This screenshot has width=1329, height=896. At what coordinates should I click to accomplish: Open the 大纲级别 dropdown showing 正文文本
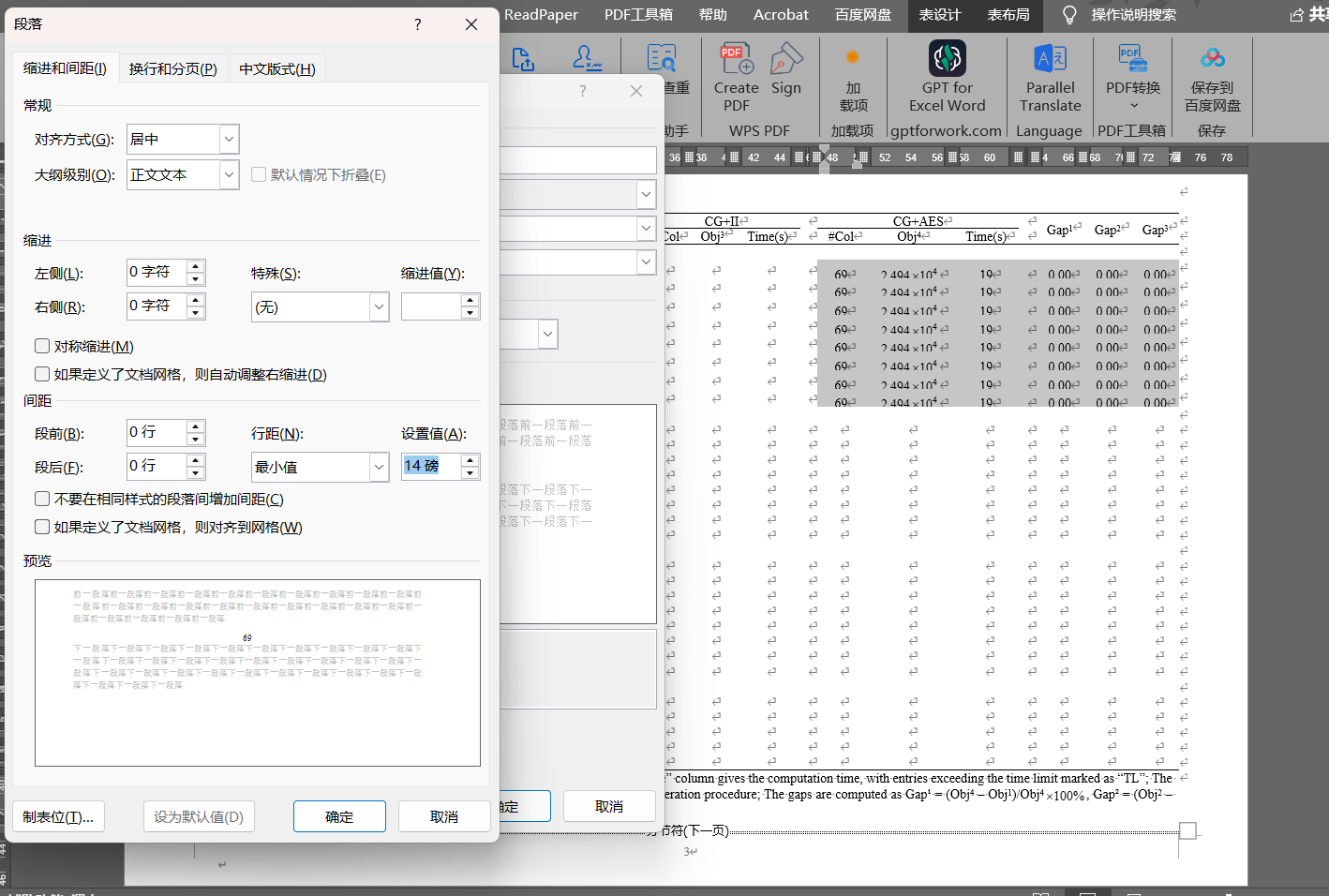[229, 174]
